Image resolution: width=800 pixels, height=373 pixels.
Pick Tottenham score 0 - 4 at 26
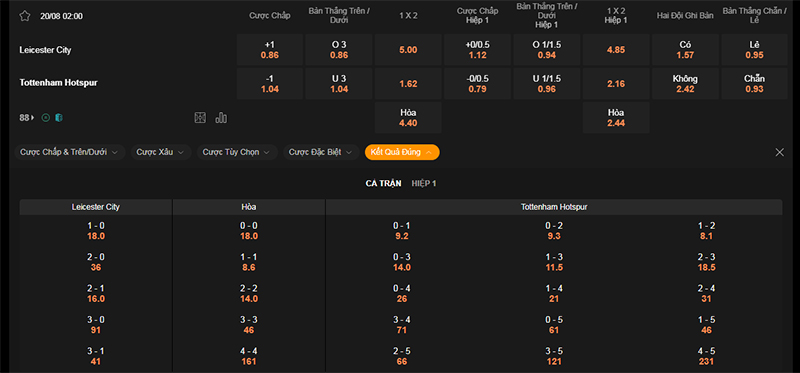click(402, 294)
